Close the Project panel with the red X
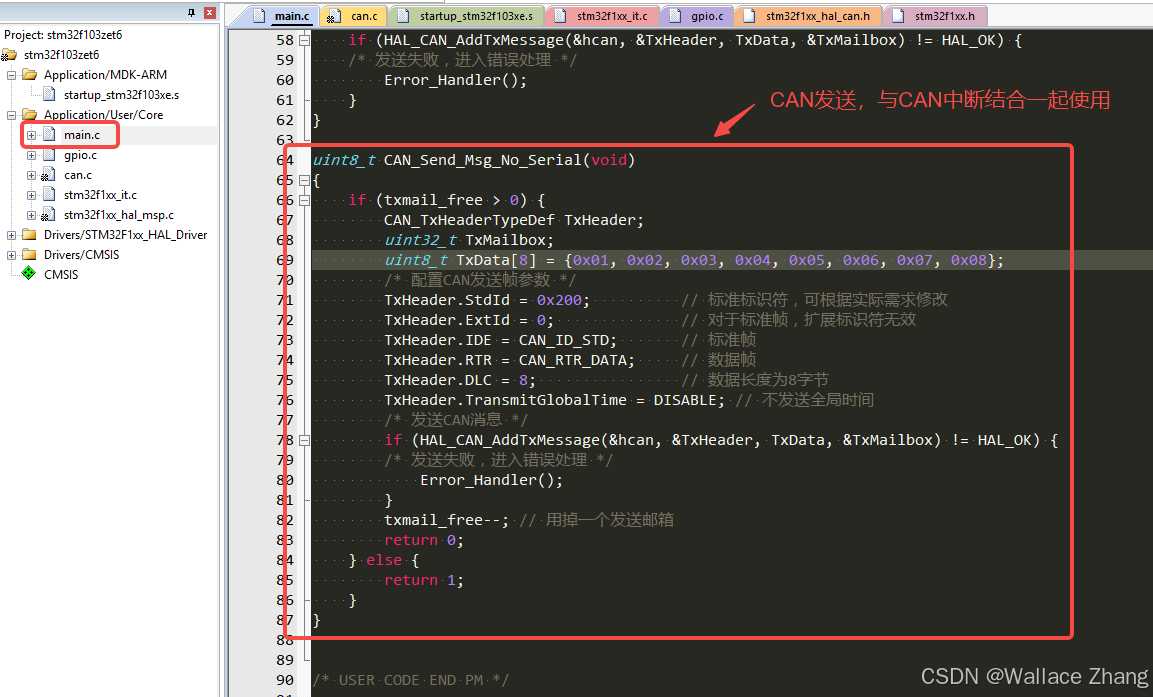 (x=210, y=12)
